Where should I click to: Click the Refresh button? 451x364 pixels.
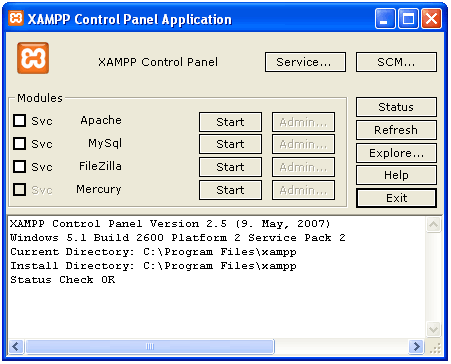coord(396,130)
